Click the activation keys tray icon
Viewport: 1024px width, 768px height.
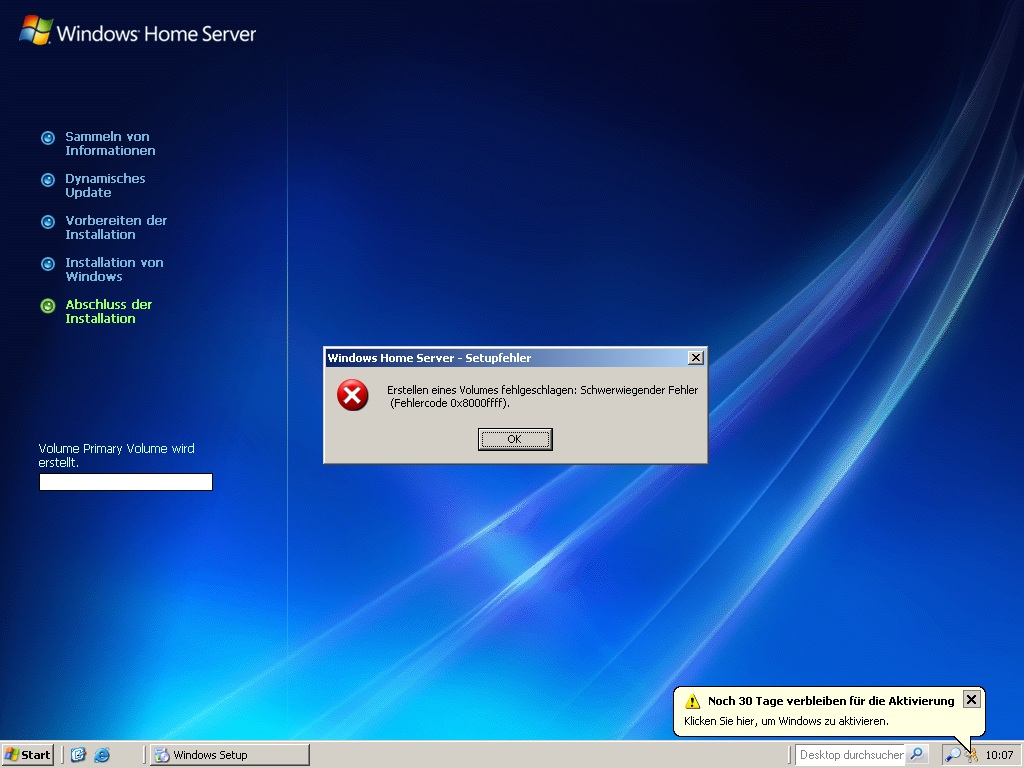tap(972, 755)
